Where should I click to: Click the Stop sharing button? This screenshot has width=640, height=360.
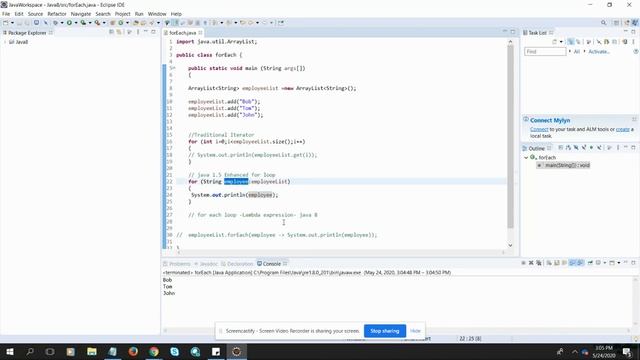(x=384, y=331)
